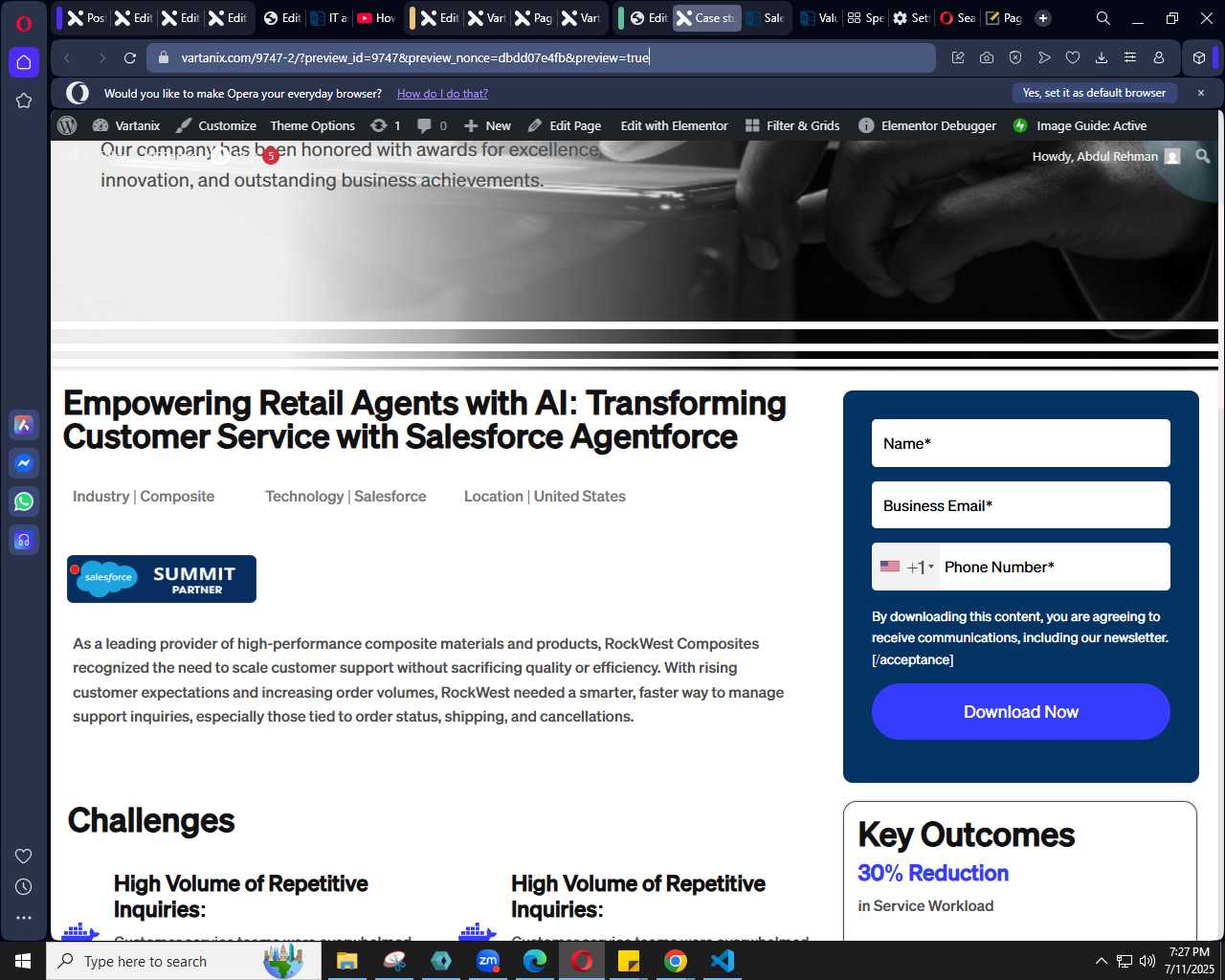Click Customize in admin bar

click(x=216, y=125)
